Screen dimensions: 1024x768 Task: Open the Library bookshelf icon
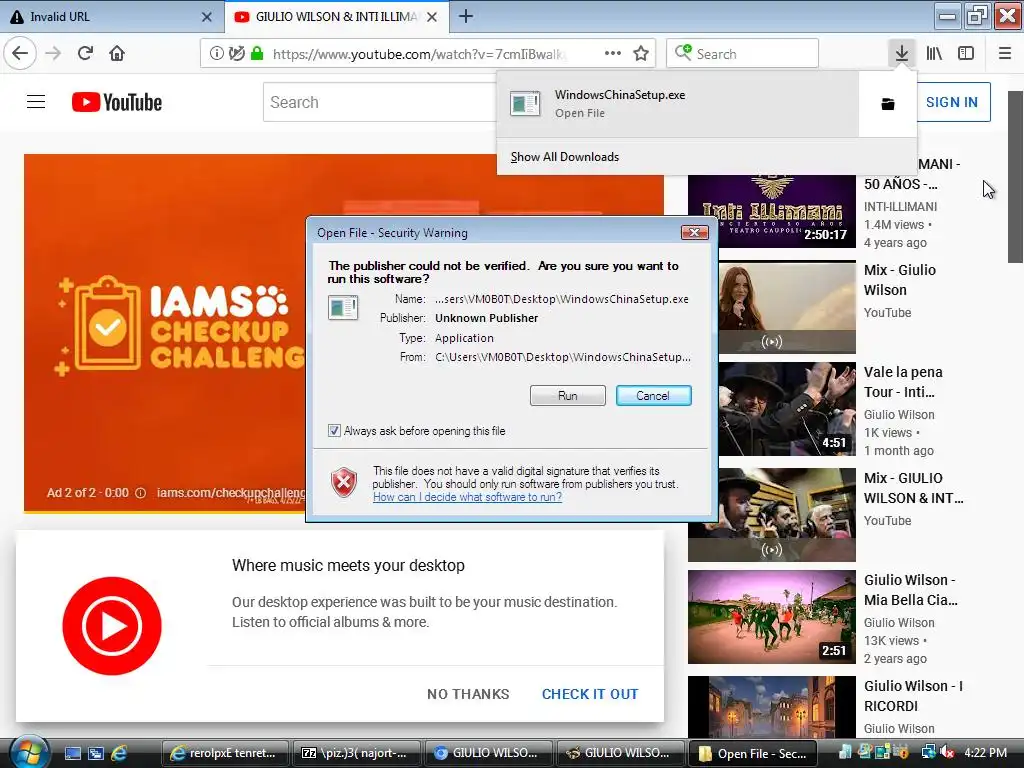point(934,53)
